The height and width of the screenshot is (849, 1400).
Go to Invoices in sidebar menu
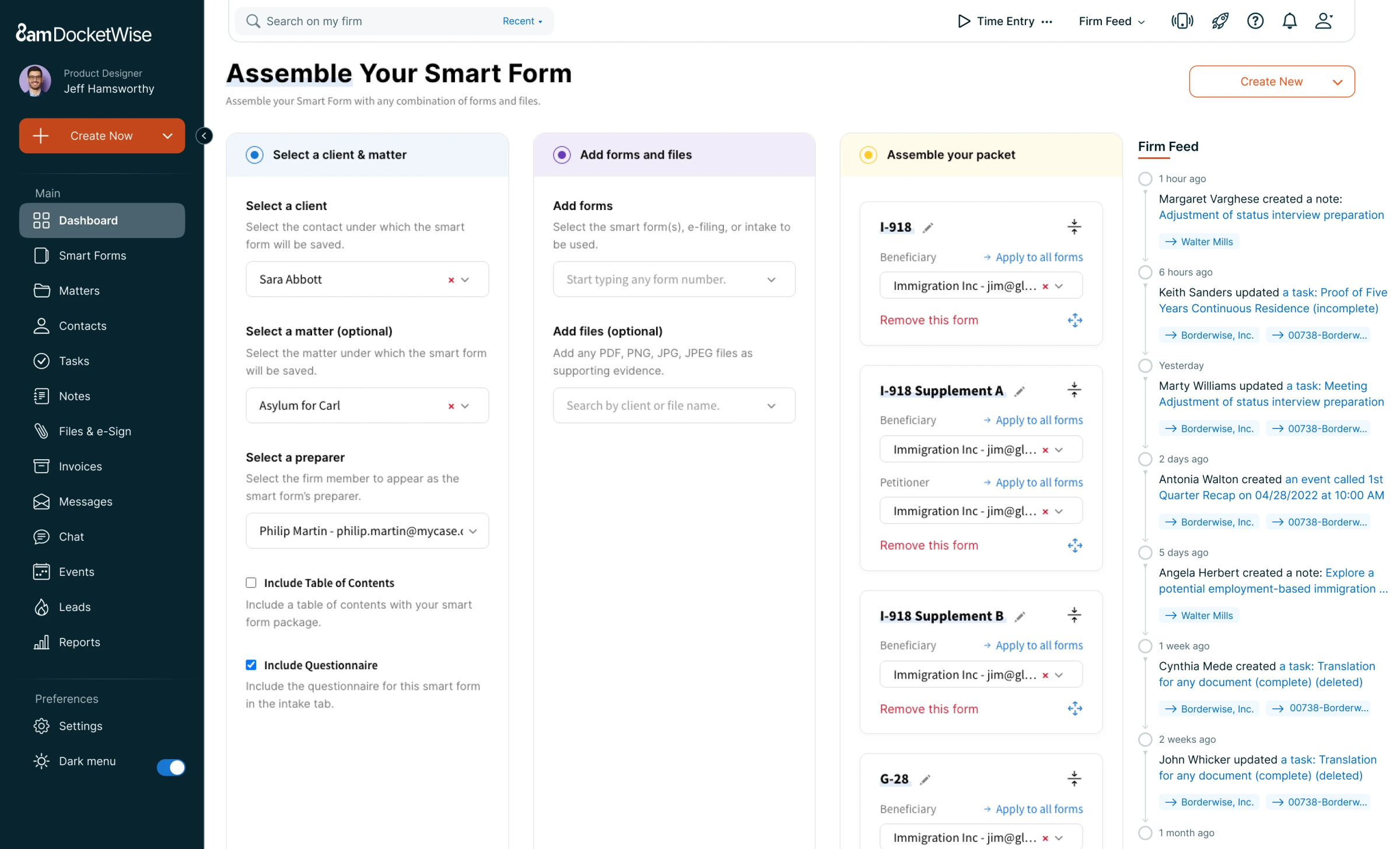tap(80, 466)
